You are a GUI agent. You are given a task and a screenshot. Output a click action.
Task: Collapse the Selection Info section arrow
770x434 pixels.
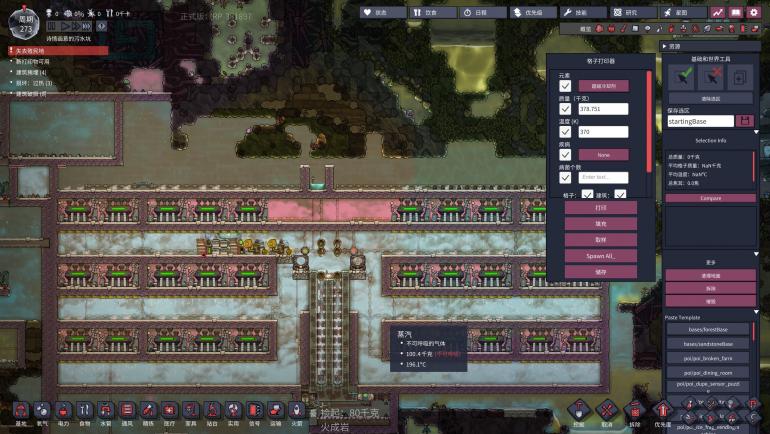click(757, 254)
